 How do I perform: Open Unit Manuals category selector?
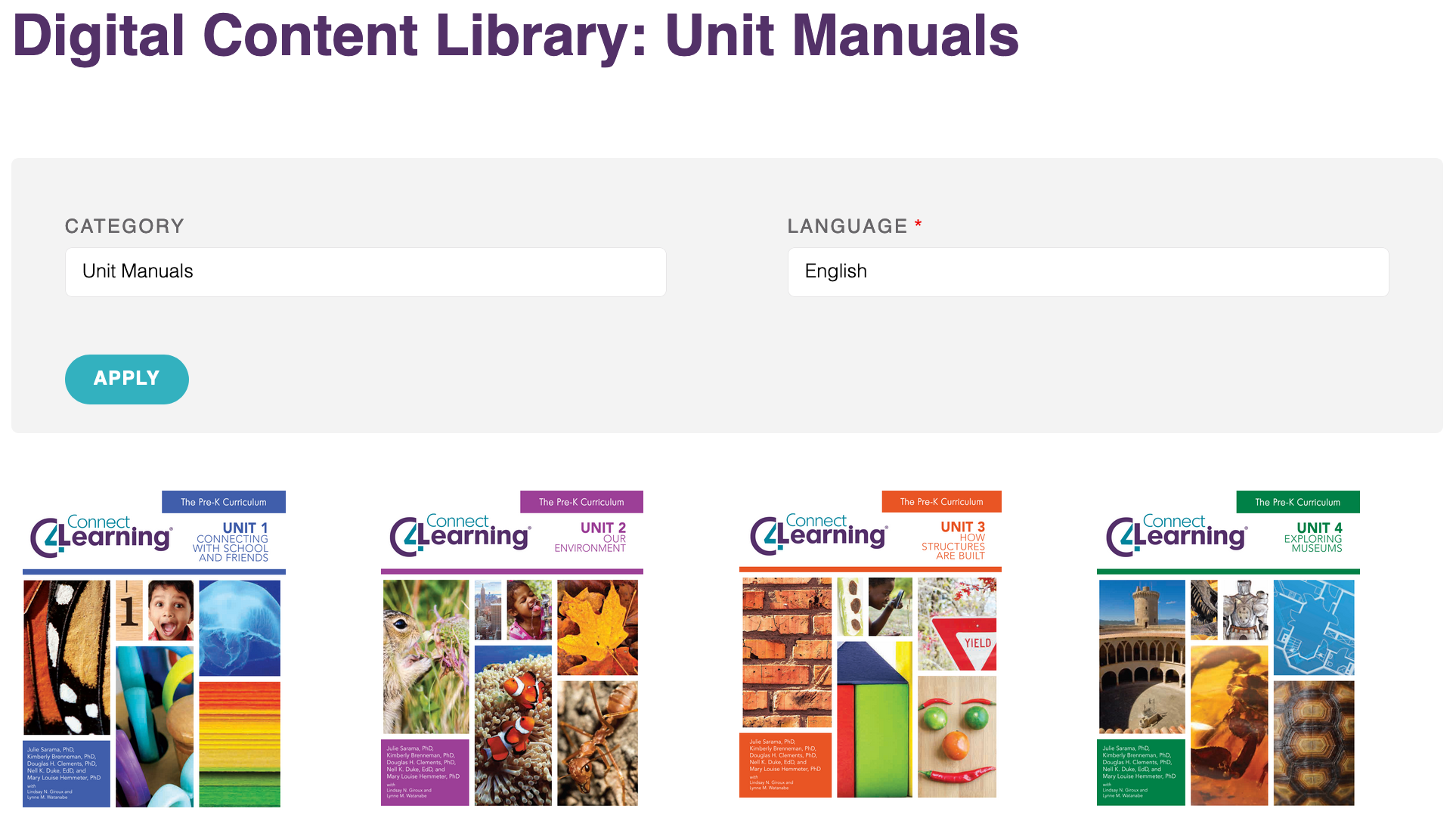pyautogui.click(x=365, y=271)
